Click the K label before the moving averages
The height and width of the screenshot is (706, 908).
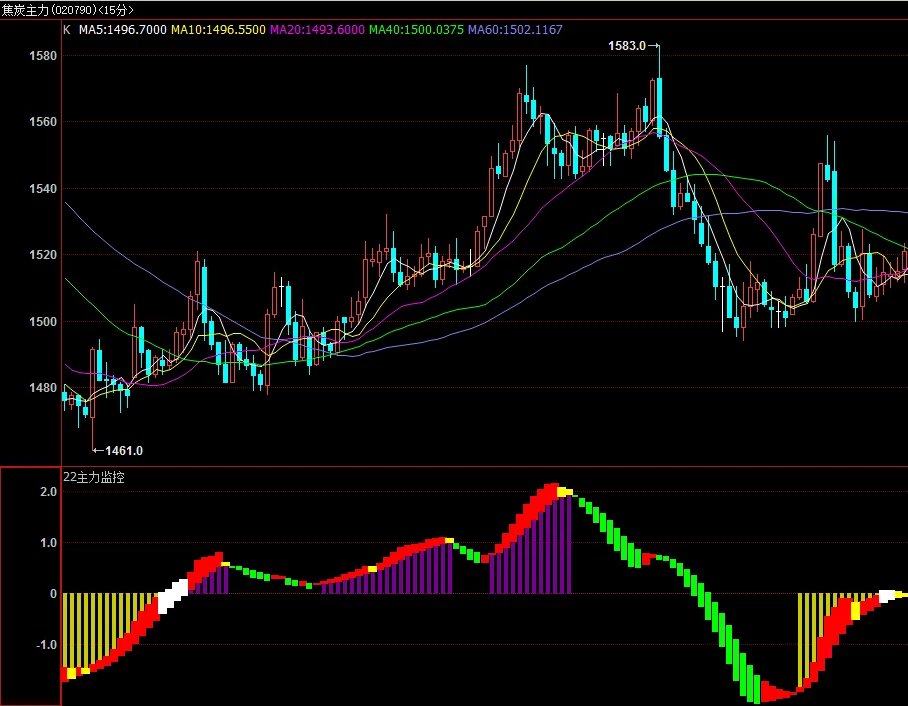click(x=67, y=30)
